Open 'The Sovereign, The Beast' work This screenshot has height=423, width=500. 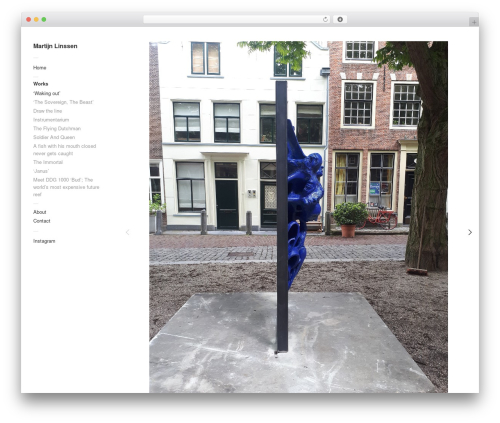point(63,102)
